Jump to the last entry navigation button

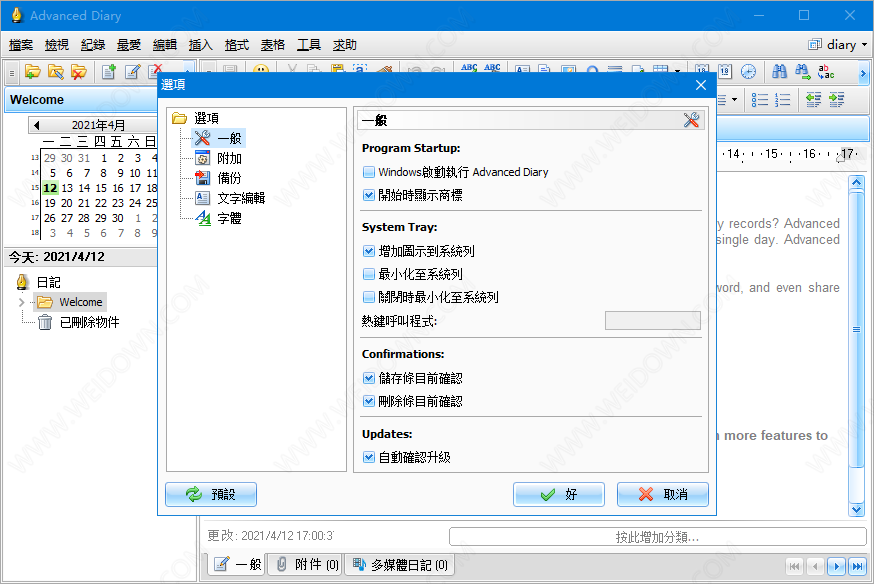[857, 566]
